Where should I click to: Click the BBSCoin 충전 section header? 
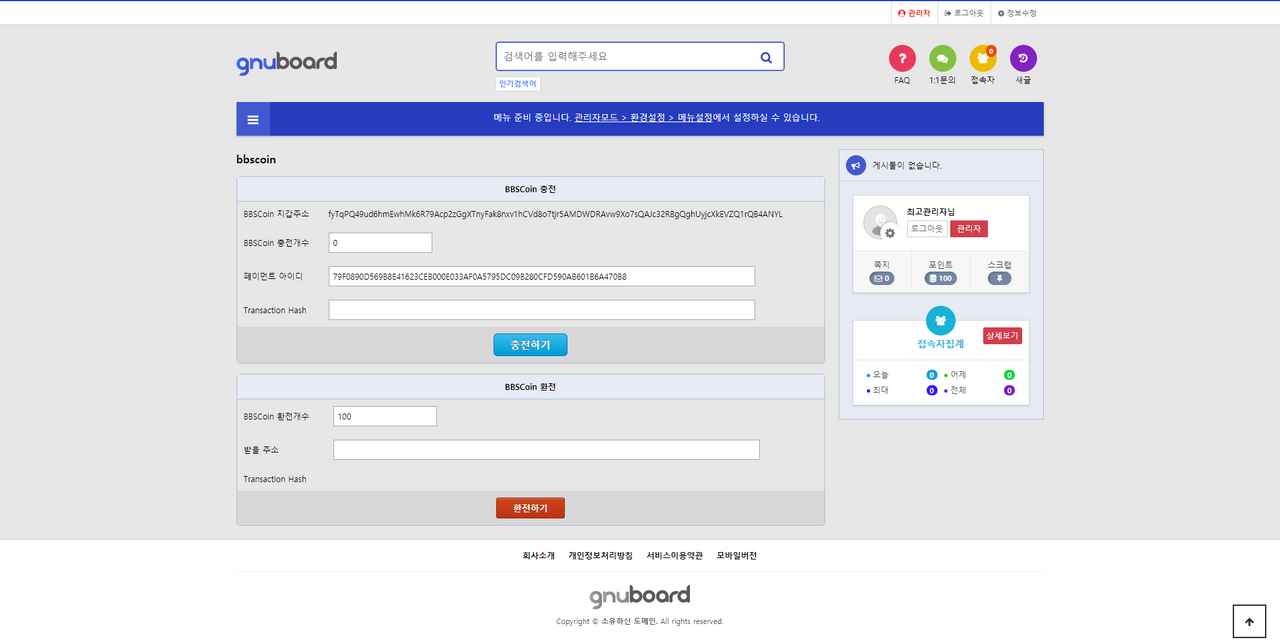[530, 189]
